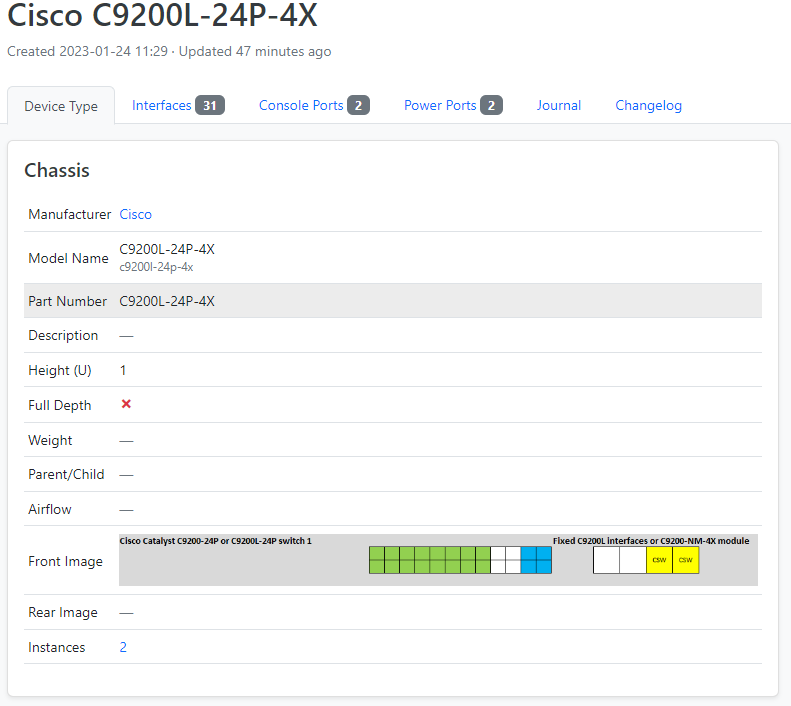Click the Parent/Child label

[x=66, y=475]
